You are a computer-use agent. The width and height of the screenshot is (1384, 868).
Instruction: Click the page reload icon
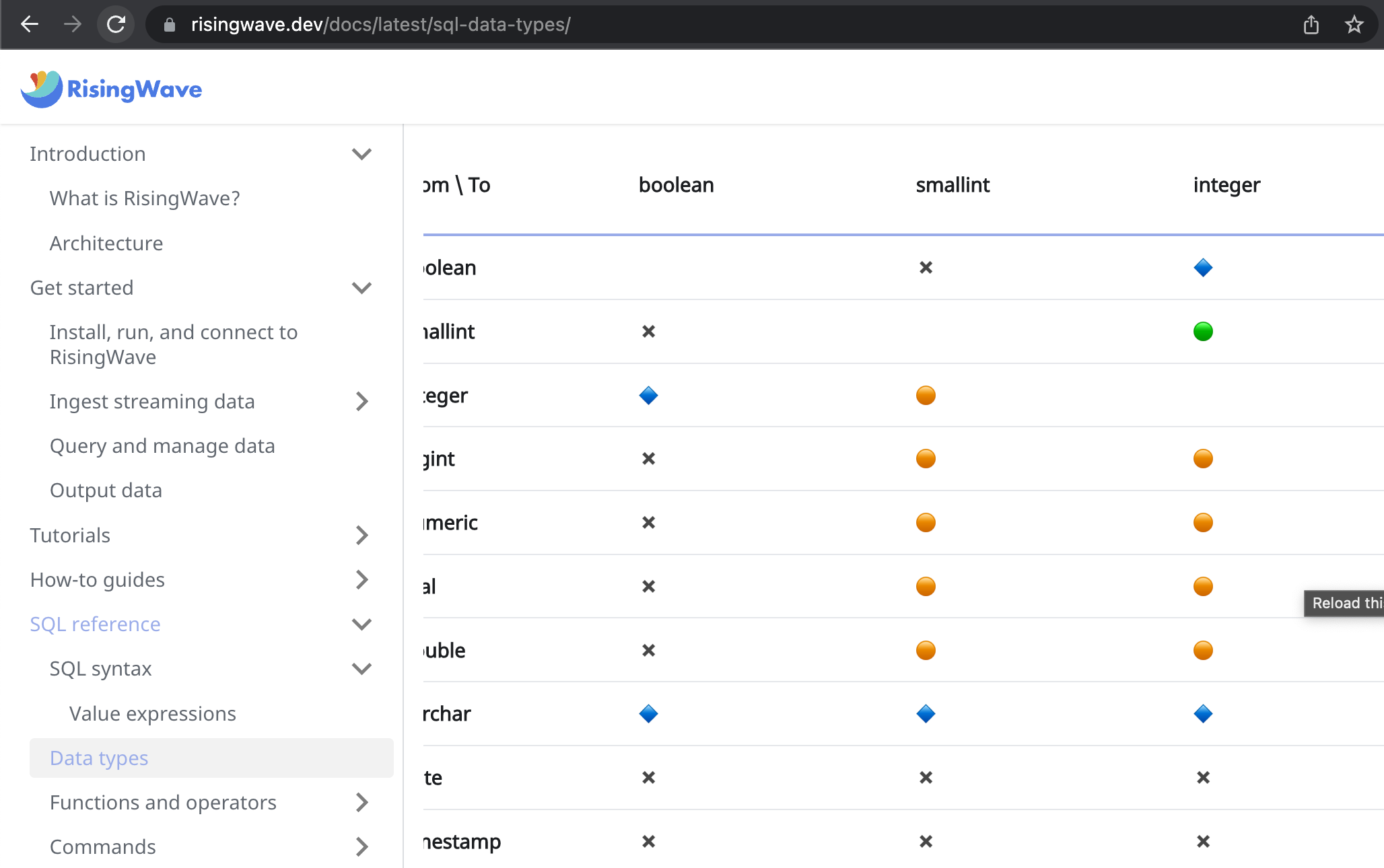[x=116, y=24]
